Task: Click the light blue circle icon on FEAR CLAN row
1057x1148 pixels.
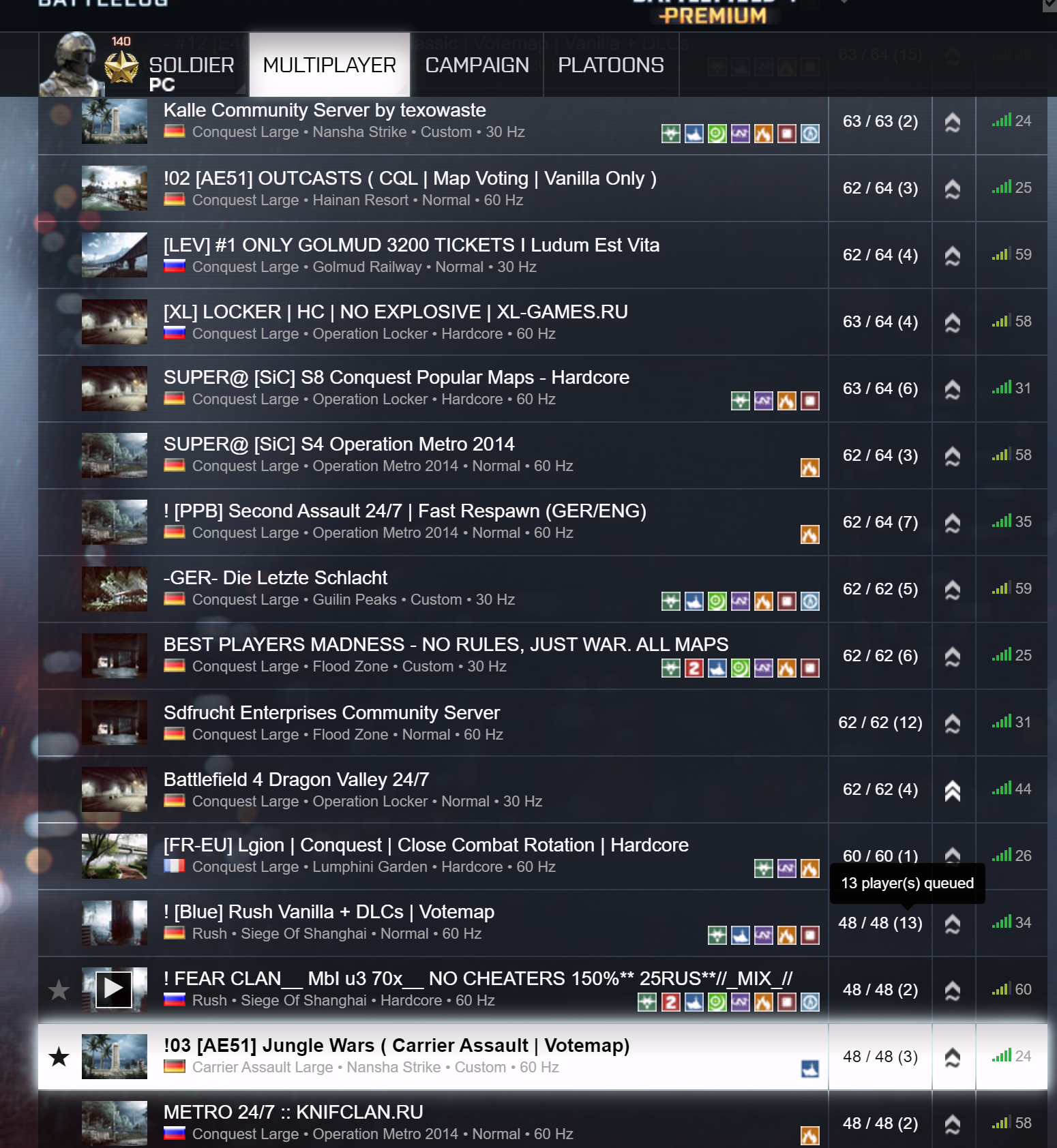Action: tap(810, 1002)
